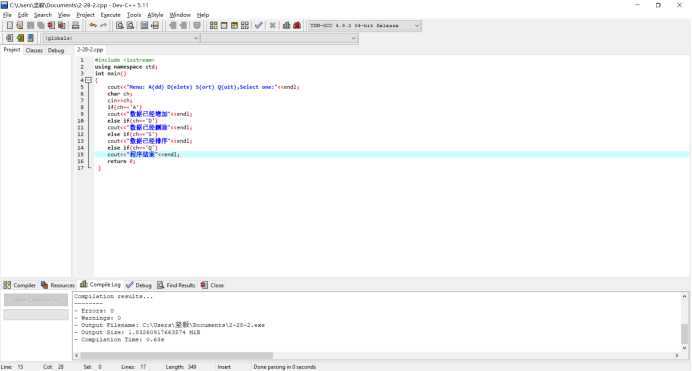Open the Execute menu
The width and height of the screenshot is (692, 371).
point(110,15)
